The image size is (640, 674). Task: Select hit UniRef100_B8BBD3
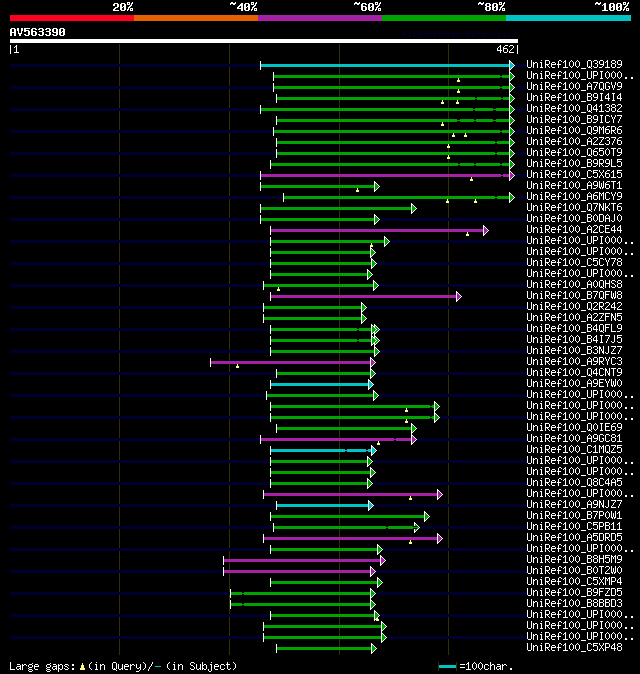574,604
